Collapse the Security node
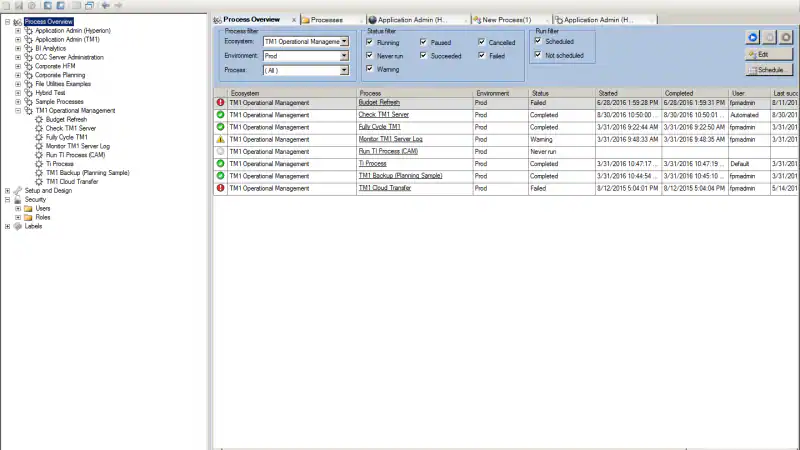This screenshot has width=800, height=450. point(8,199)
